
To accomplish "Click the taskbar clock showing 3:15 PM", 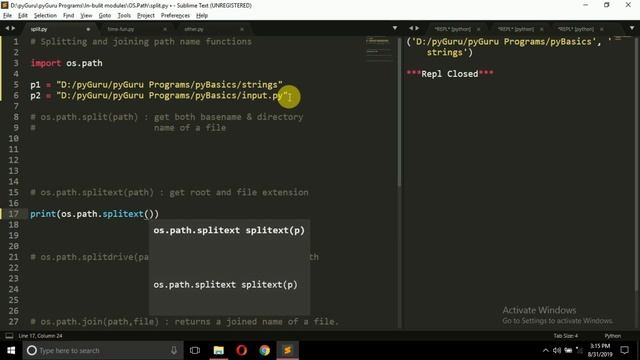I will 600,350.
